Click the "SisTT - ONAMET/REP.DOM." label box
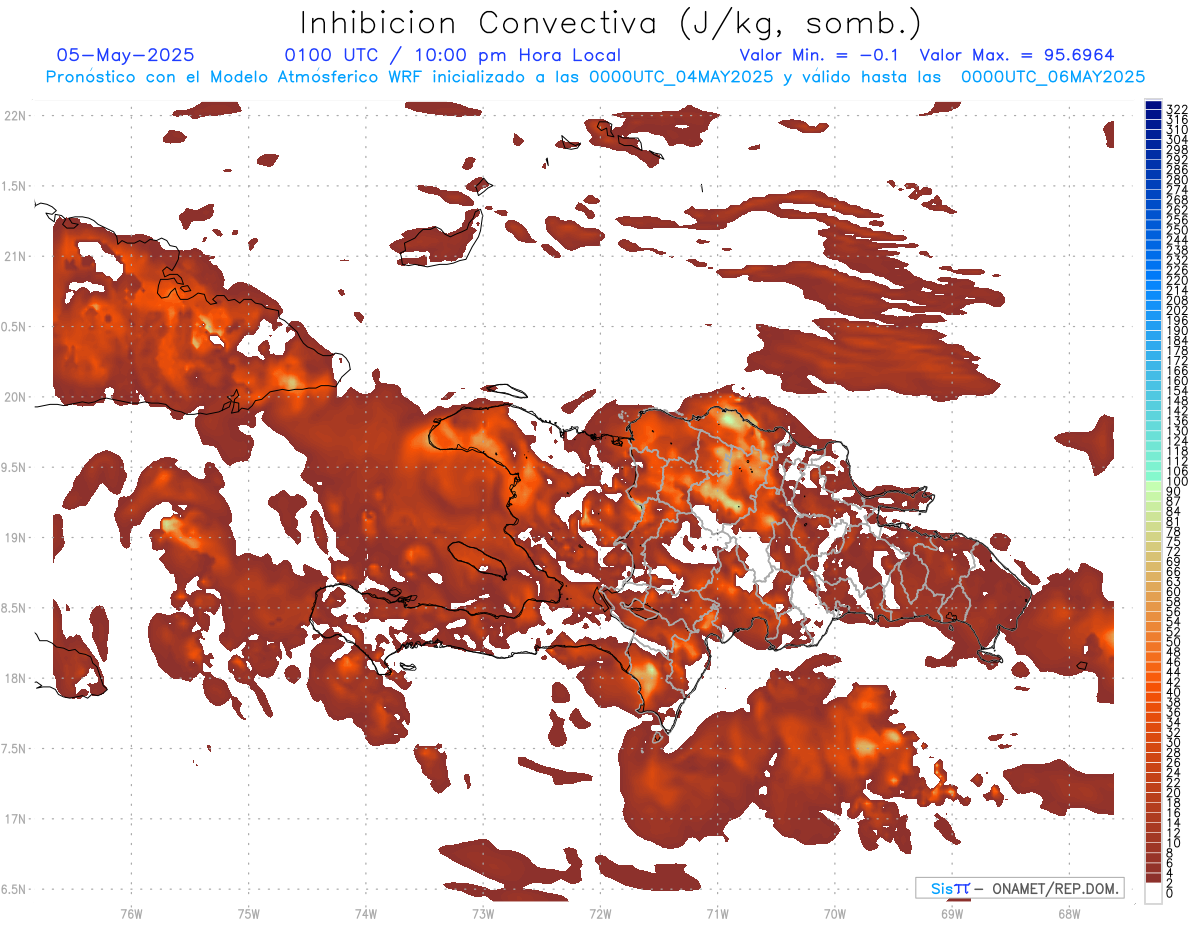Image resolution: width=1200 pixels, height=927 pixels. tap(1019, 888)
